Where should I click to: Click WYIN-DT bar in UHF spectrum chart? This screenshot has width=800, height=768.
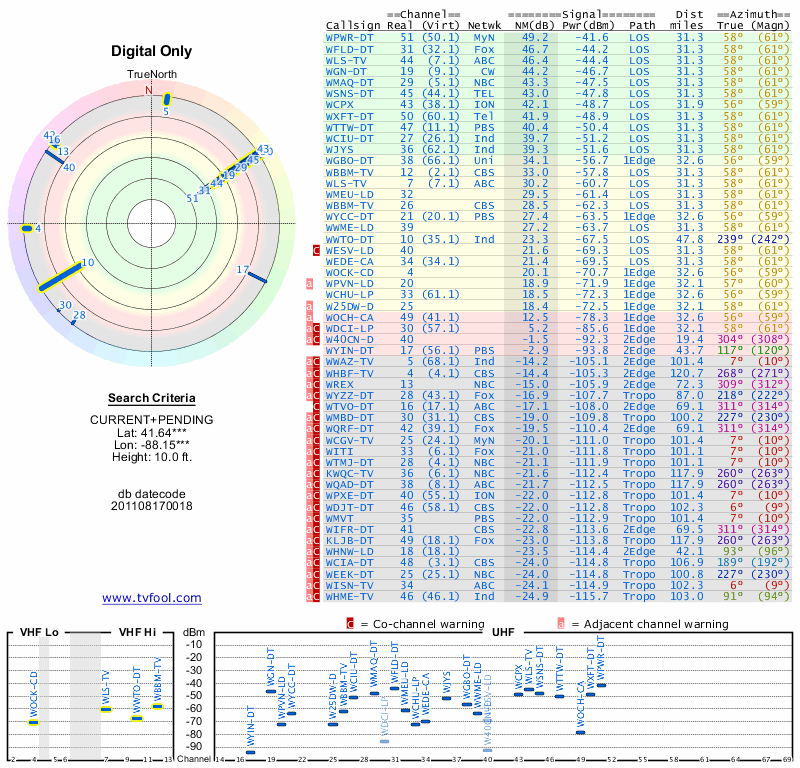click(x=250, y=752)
